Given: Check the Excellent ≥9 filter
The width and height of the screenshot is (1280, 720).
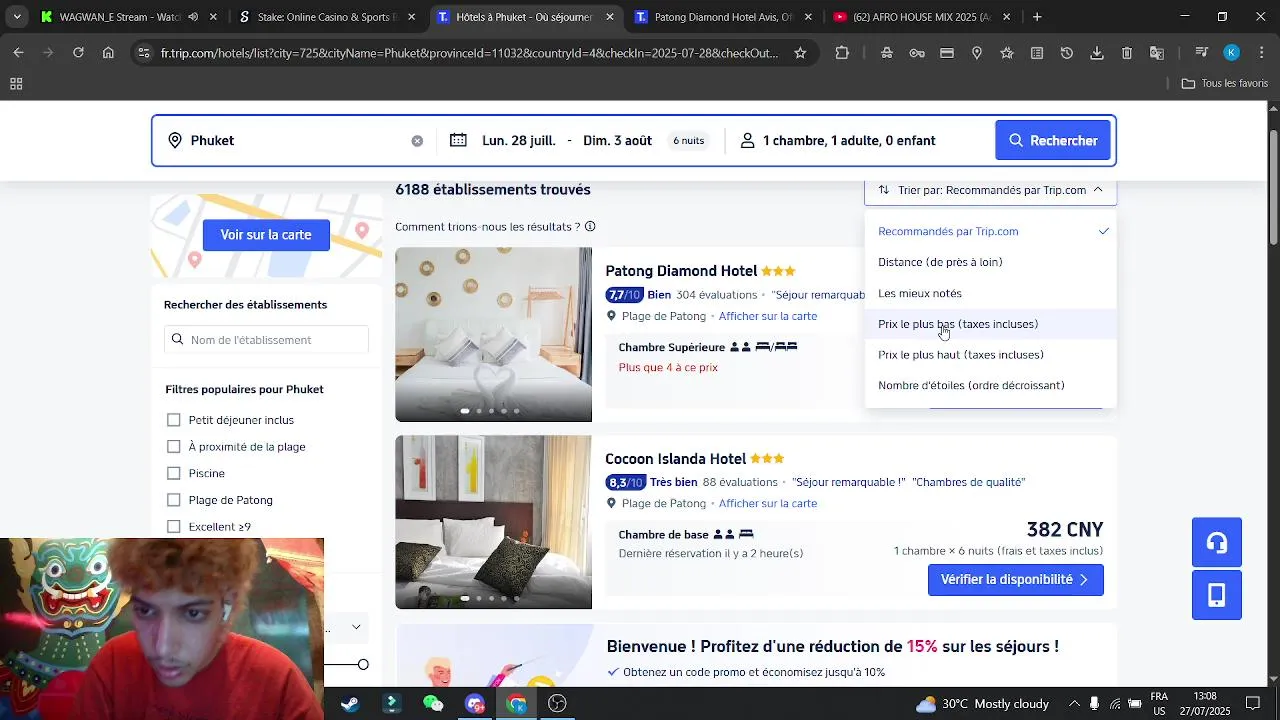Looking at the screenshot, I should [174, 527].
